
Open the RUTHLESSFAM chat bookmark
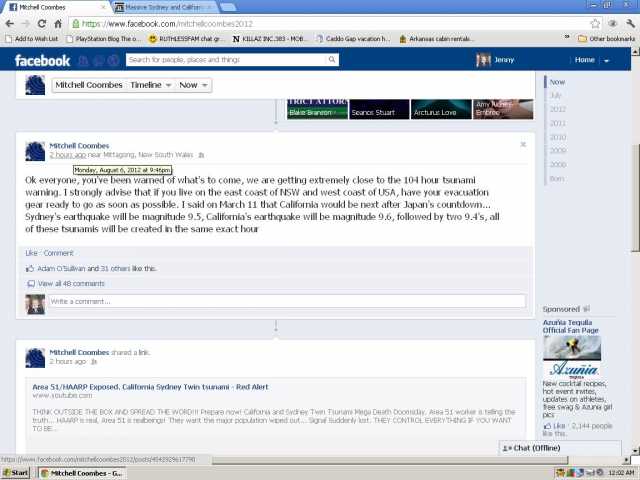[186, 39]
